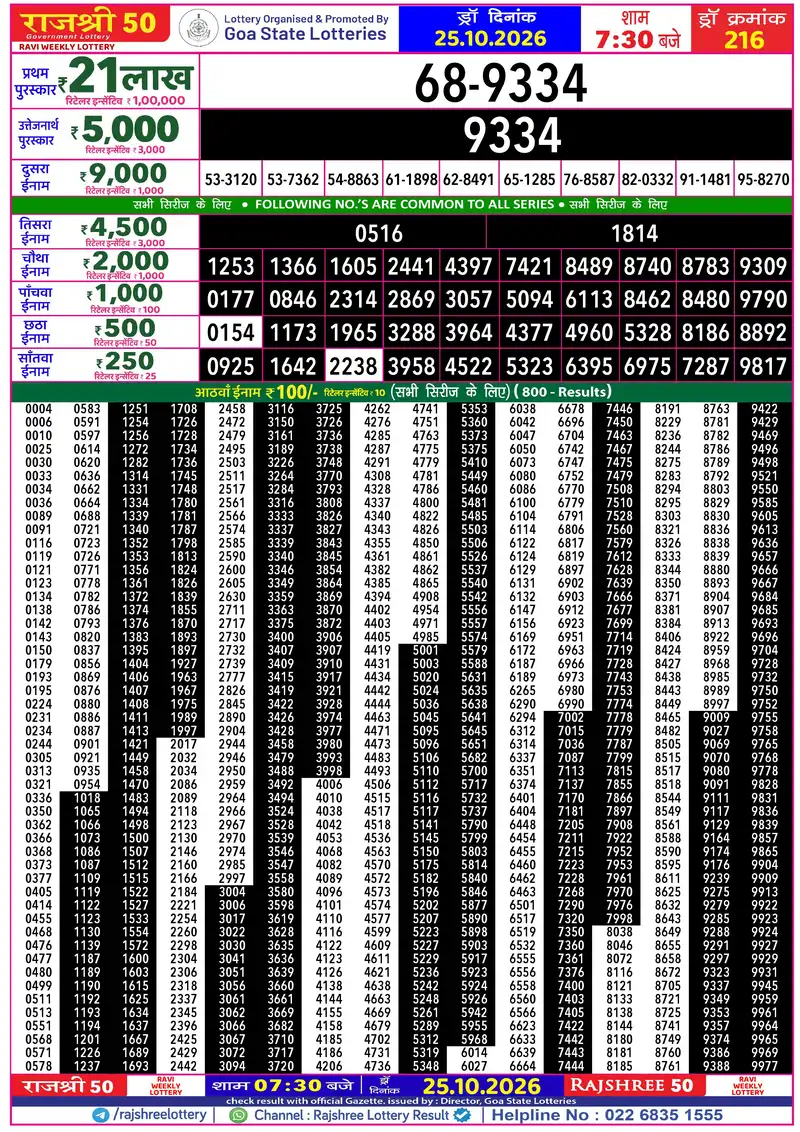Click the ₹21 lakh first prize amount
The image size is (800, 1132).
click(126, 77)
